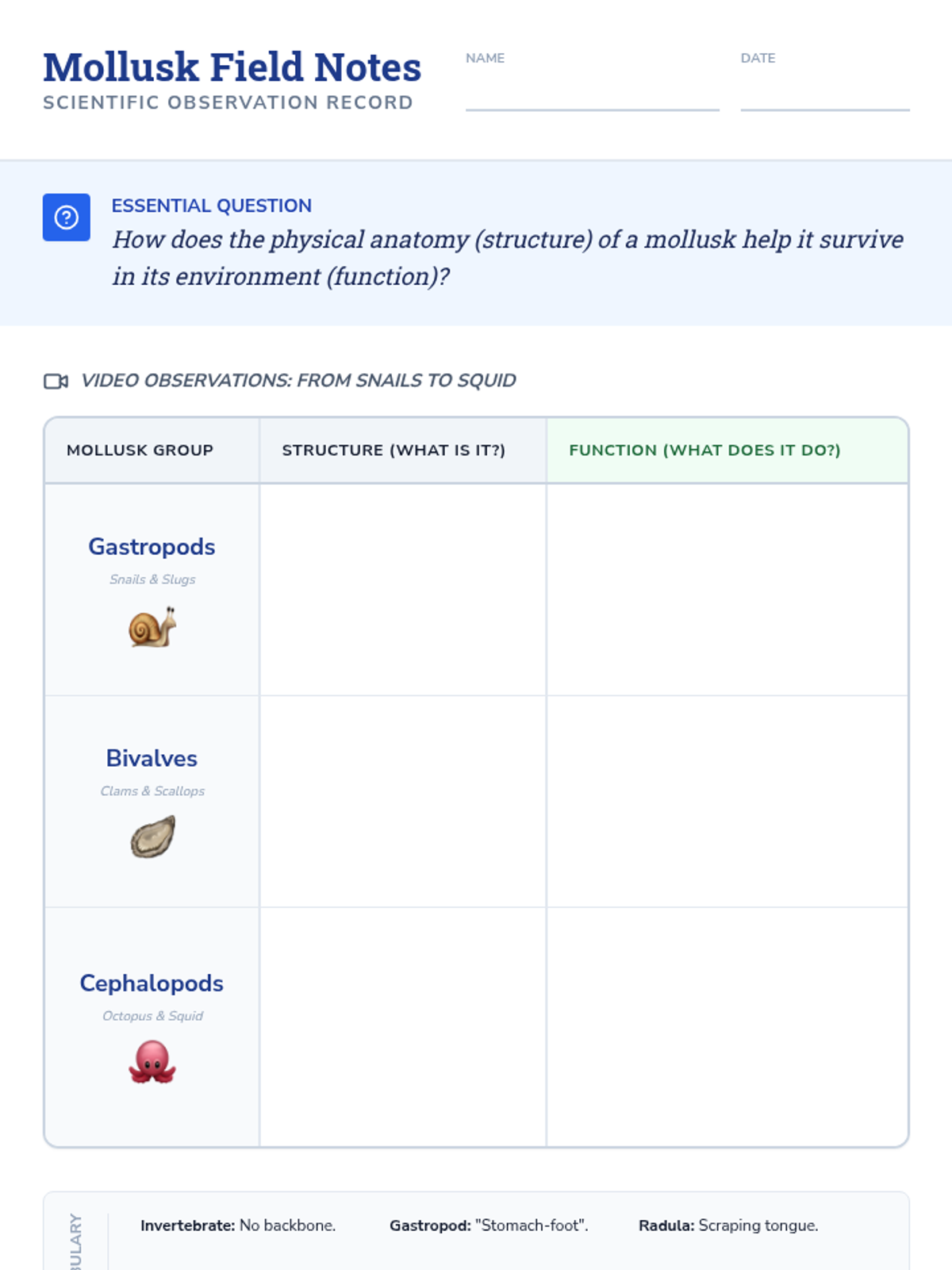
Task: Click the snail emoji icon
Action: click(x=152, y=627)
